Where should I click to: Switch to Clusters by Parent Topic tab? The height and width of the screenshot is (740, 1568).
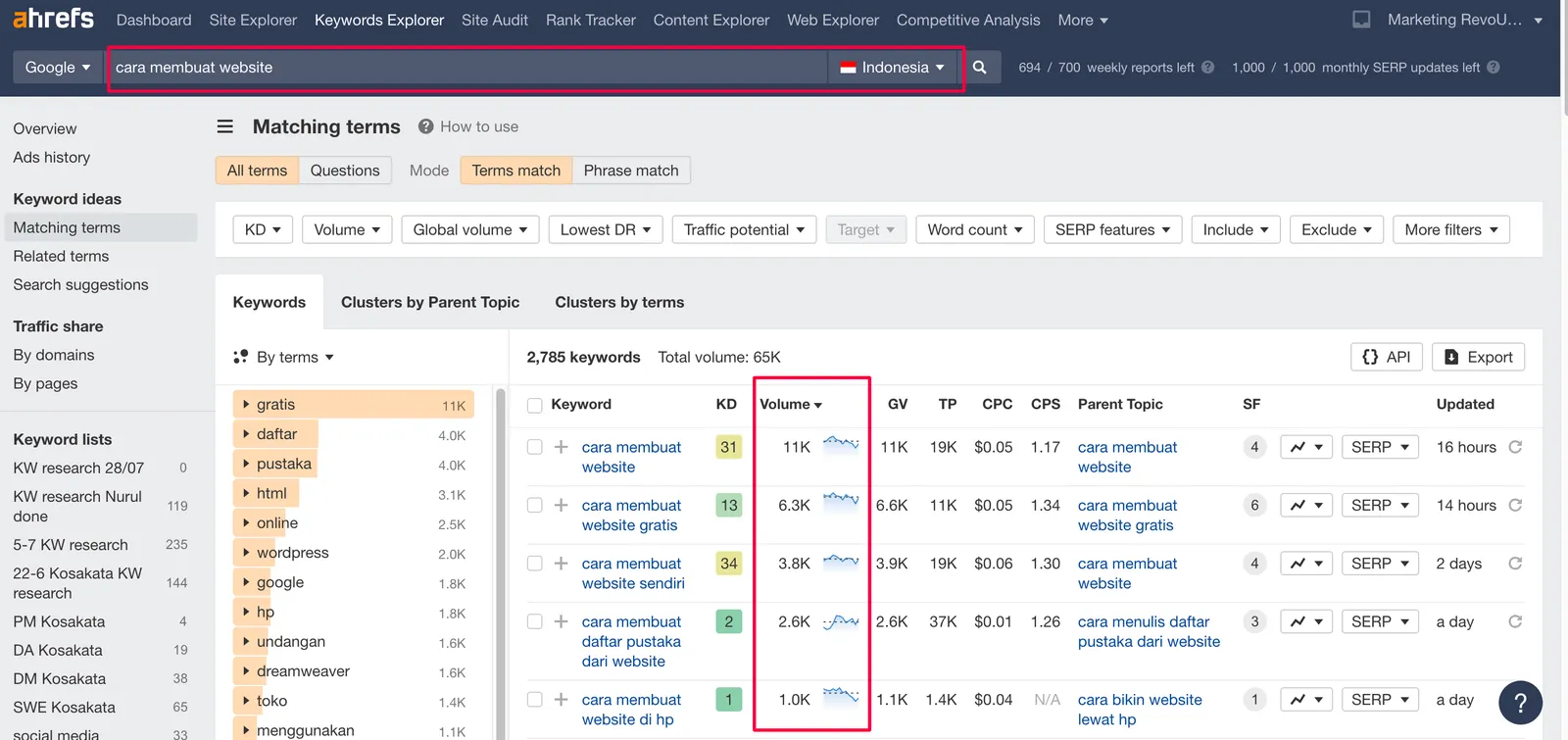tap(429, 302)
